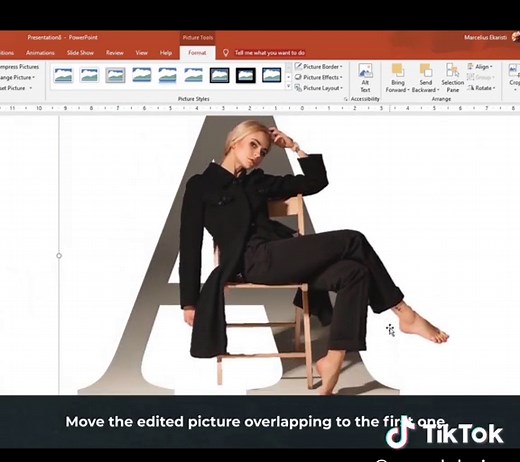The width and height of the screenshot is (520, 462).
Task: Open the Selection Pane
Action: coord(453,78)
